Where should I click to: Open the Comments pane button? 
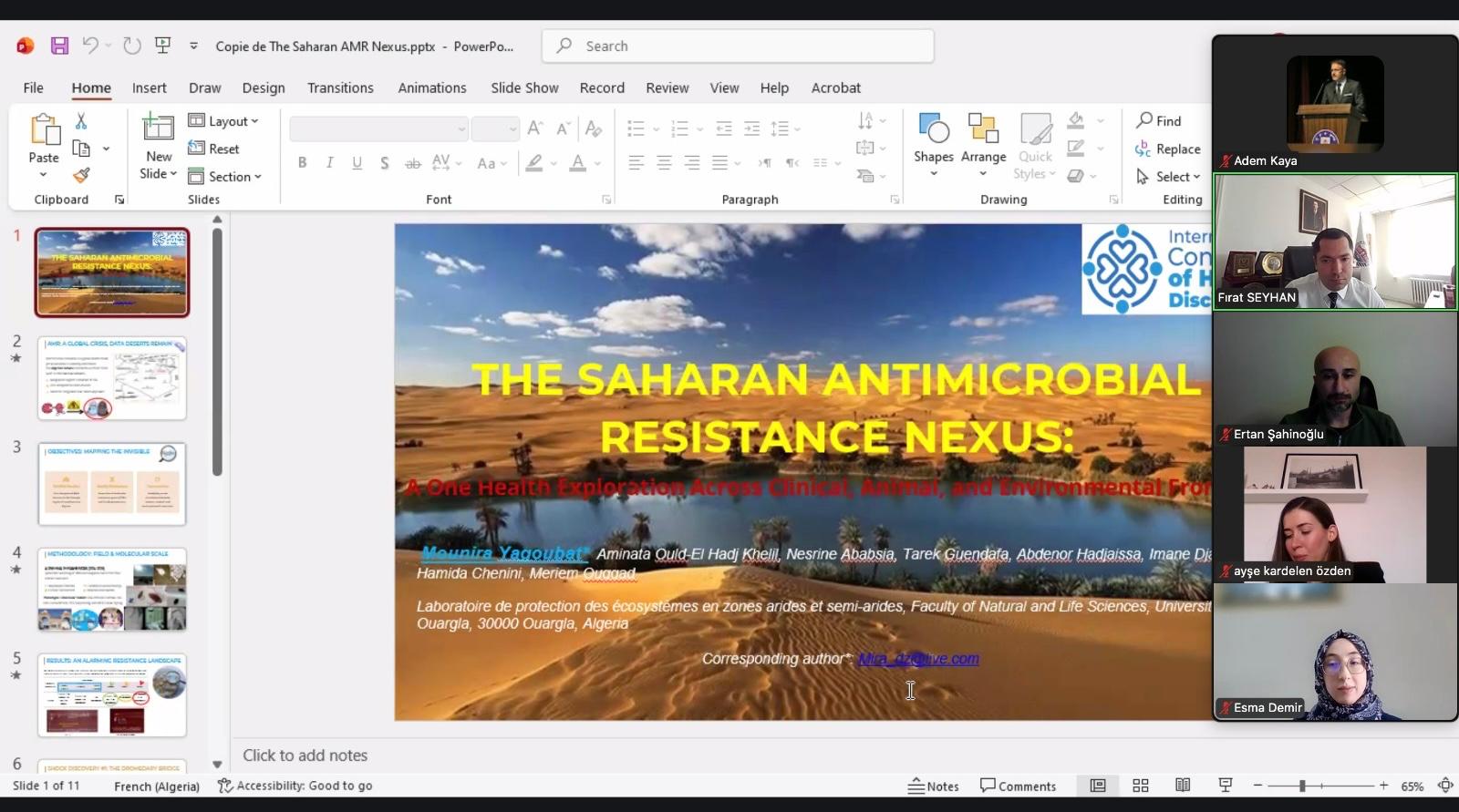pos(1018,786)
